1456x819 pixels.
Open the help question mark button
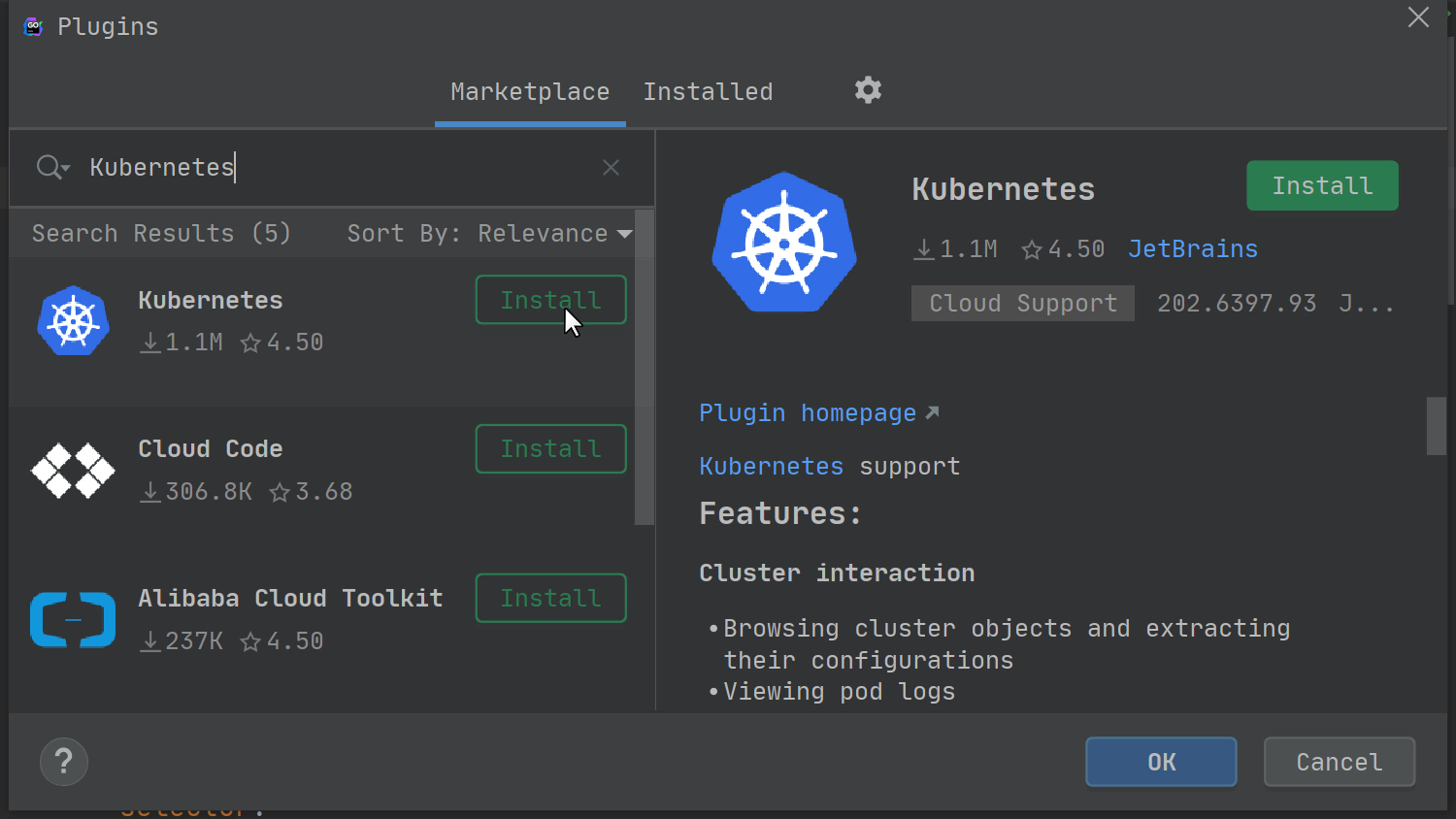pos(63,762)
